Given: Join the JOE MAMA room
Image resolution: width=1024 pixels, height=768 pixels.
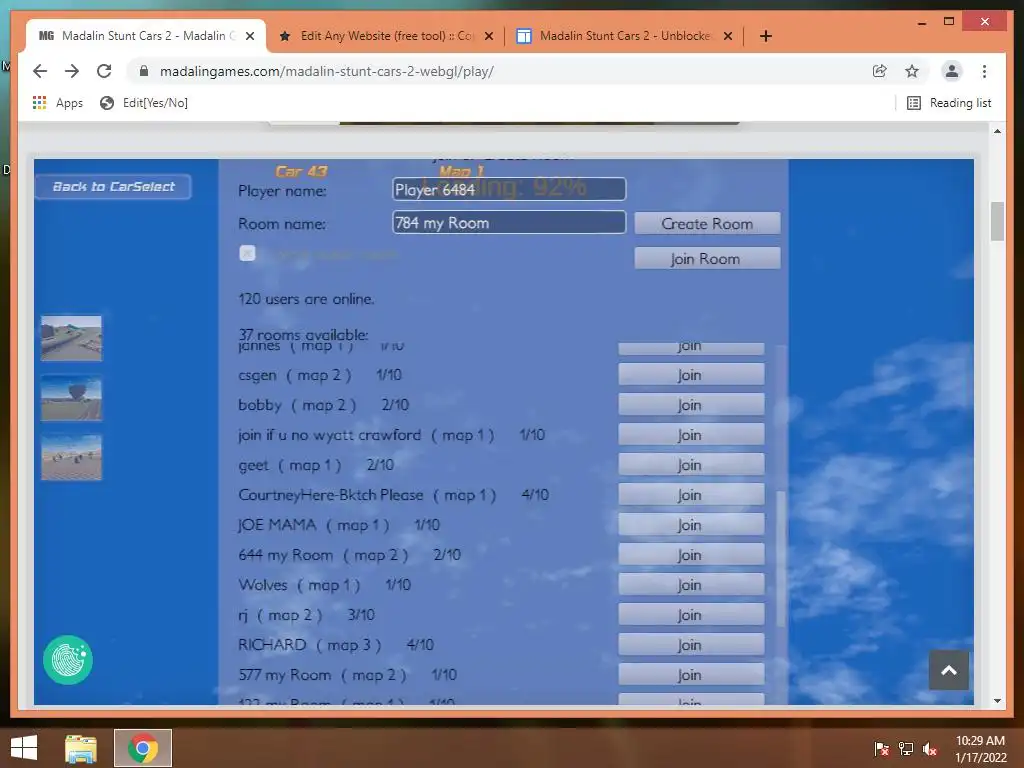Looking at the screenshot, I should pyautogui.click(x=691, y=525).
